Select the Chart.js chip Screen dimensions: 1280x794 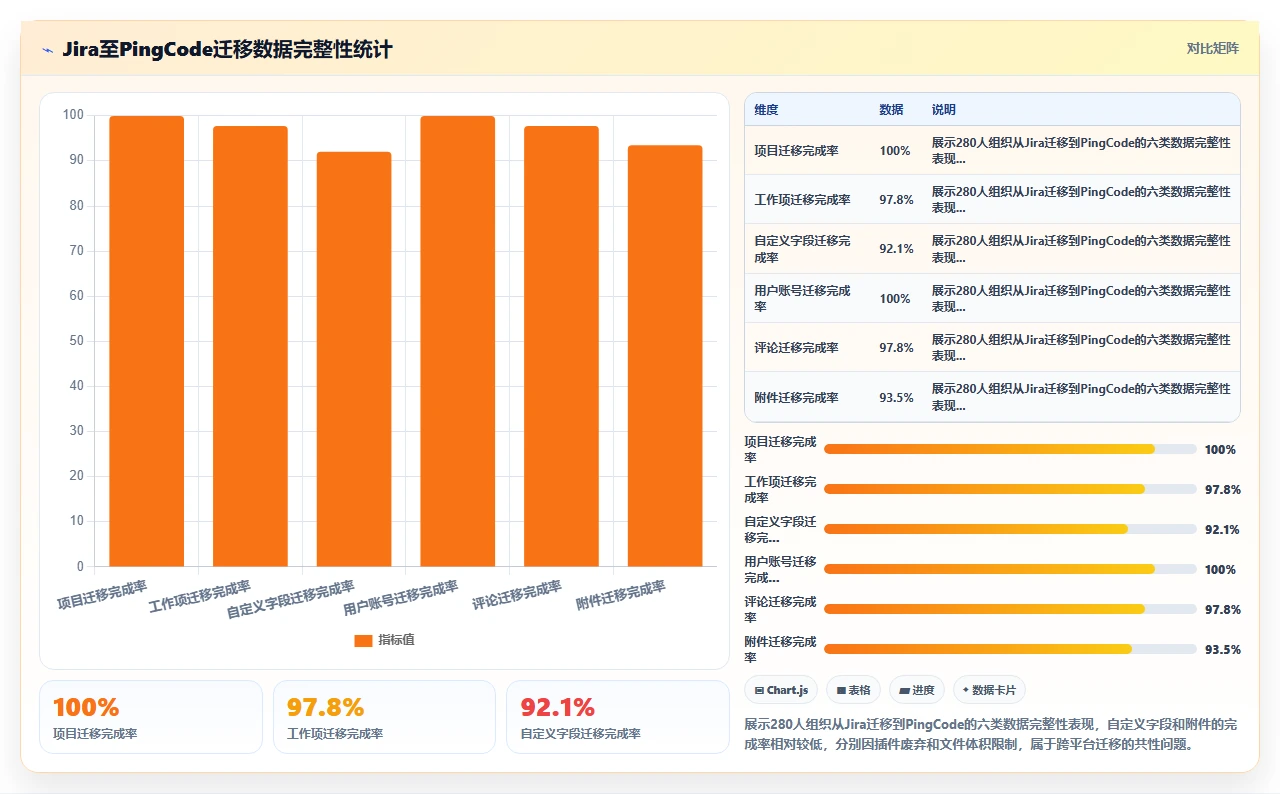pos(781,690)
